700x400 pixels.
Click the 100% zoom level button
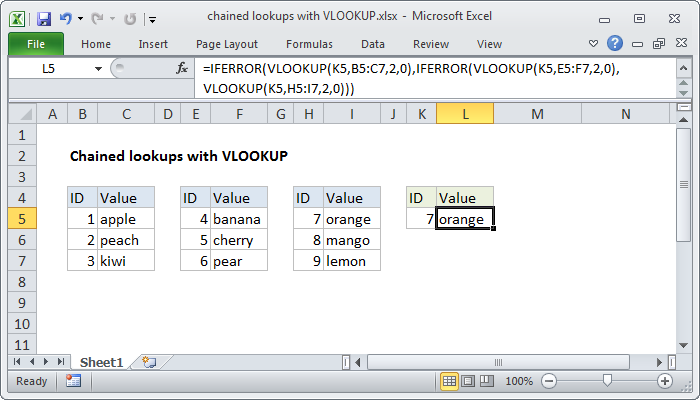click(x=519, y=381)
